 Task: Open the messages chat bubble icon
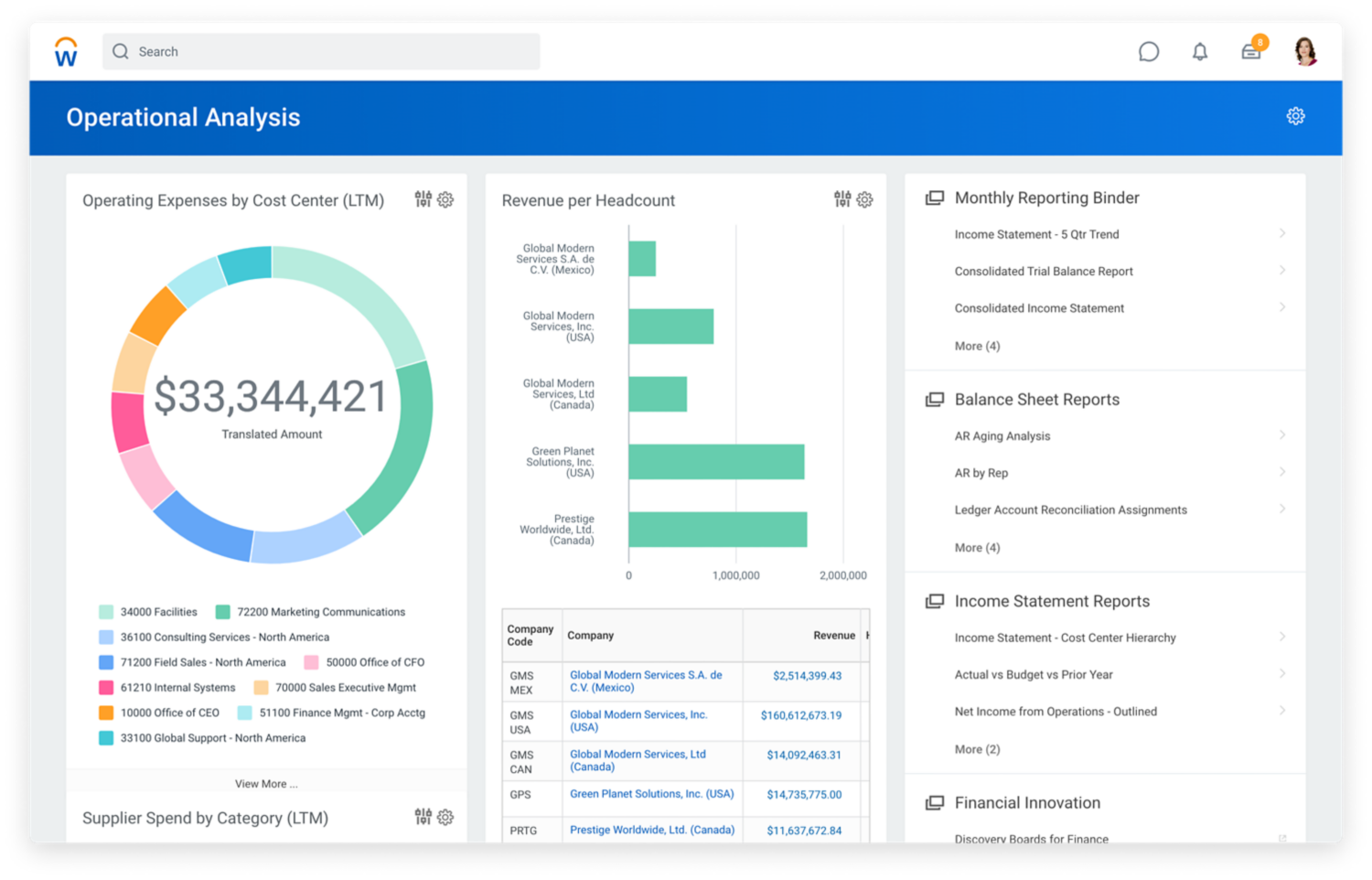(x=1149, y=51)
